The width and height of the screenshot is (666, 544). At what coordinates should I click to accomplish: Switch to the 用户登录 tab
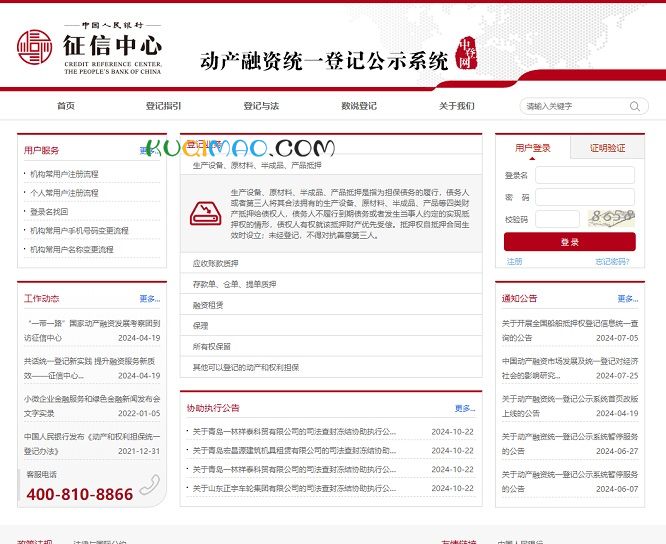tap(533, 148)
